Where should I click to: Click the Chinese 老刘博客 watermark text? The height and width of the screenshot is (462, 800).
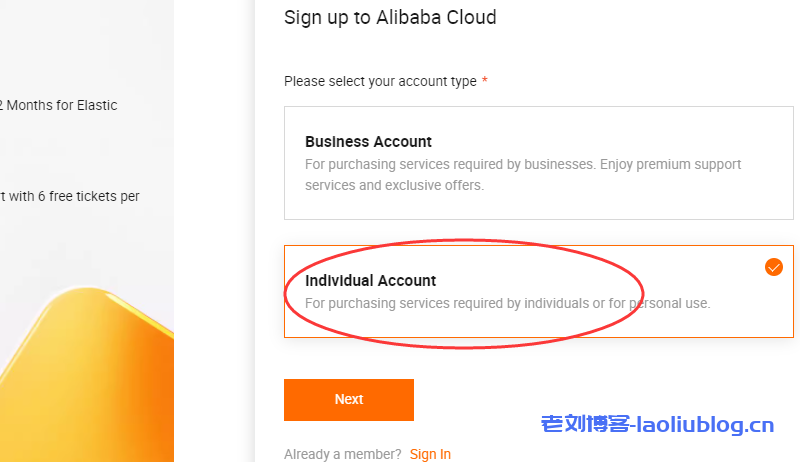[584, 426]
